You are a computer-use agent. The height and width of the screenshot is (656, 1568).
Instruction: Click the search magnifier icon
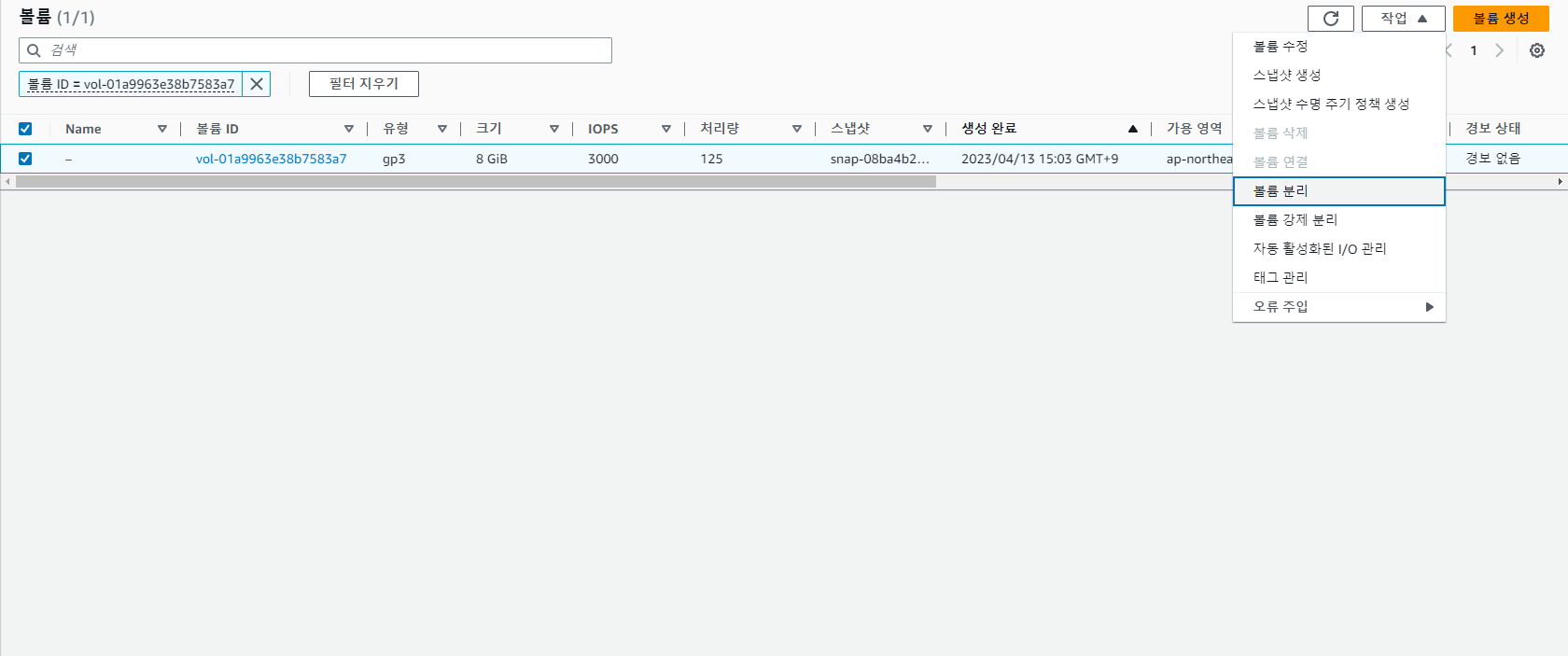34,50
